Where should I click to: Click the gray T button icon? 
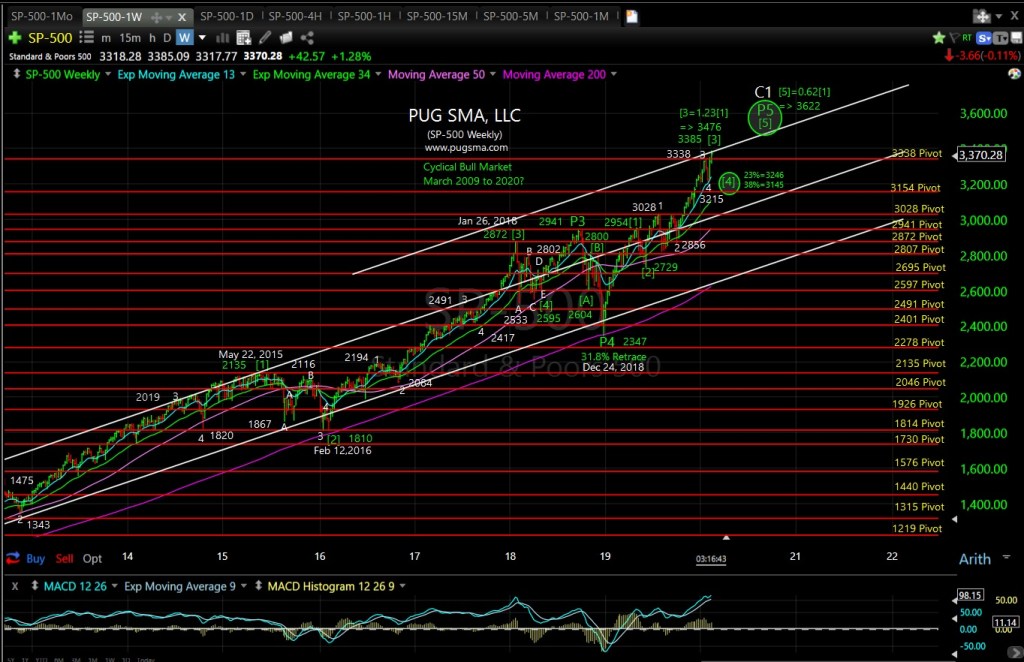pyautogui.click(x=1000, y=38)
